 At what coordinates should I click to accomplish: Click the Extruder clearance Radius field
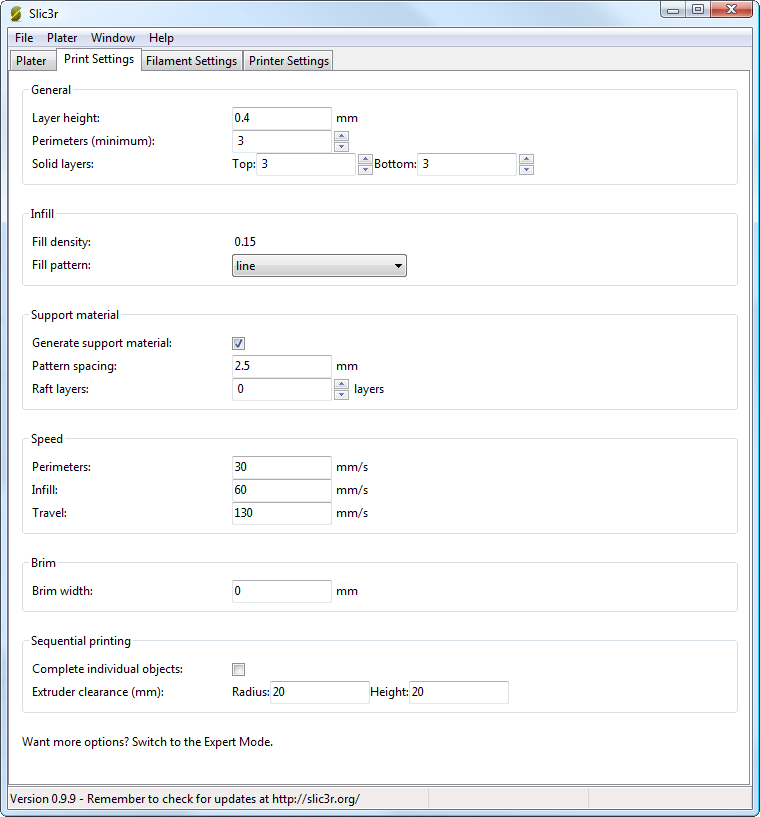click(x=320, y=692)
